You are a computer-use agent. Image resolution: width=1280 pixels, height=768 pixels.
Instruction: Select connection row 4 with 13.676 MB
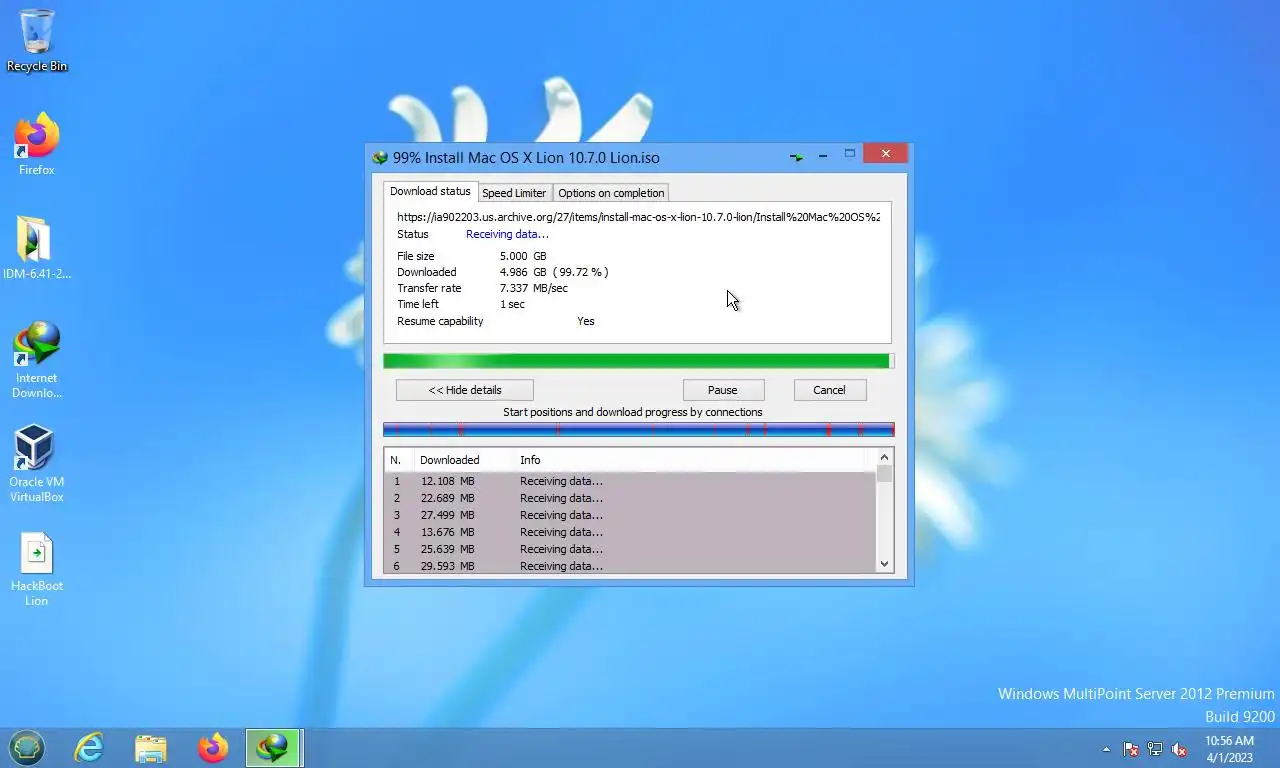click(630, 532)
